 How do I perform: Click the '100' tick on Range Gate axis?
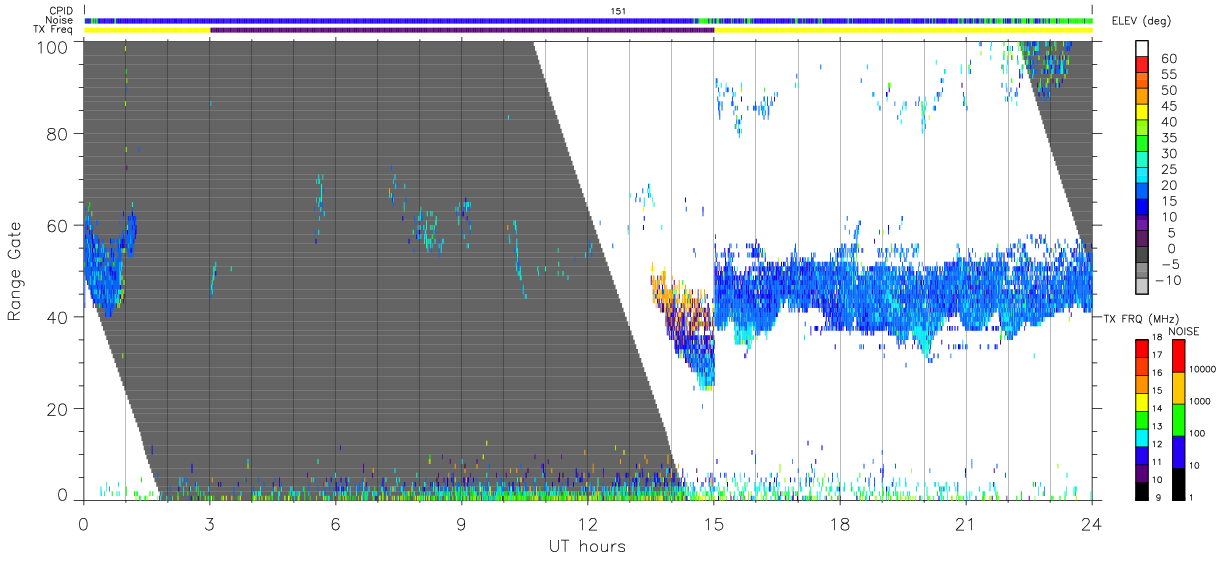(x=53, y=47)
